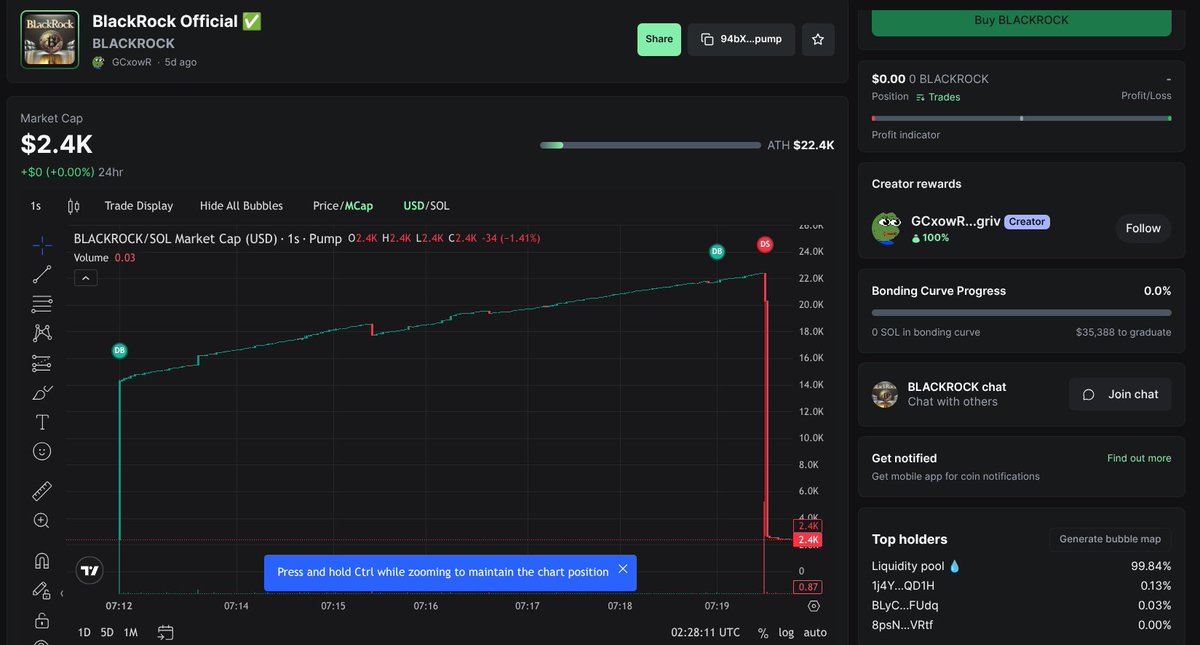Screen dimensions: 1200x645
Task: Add coin to favorites with star
Action: click(818, 39)
